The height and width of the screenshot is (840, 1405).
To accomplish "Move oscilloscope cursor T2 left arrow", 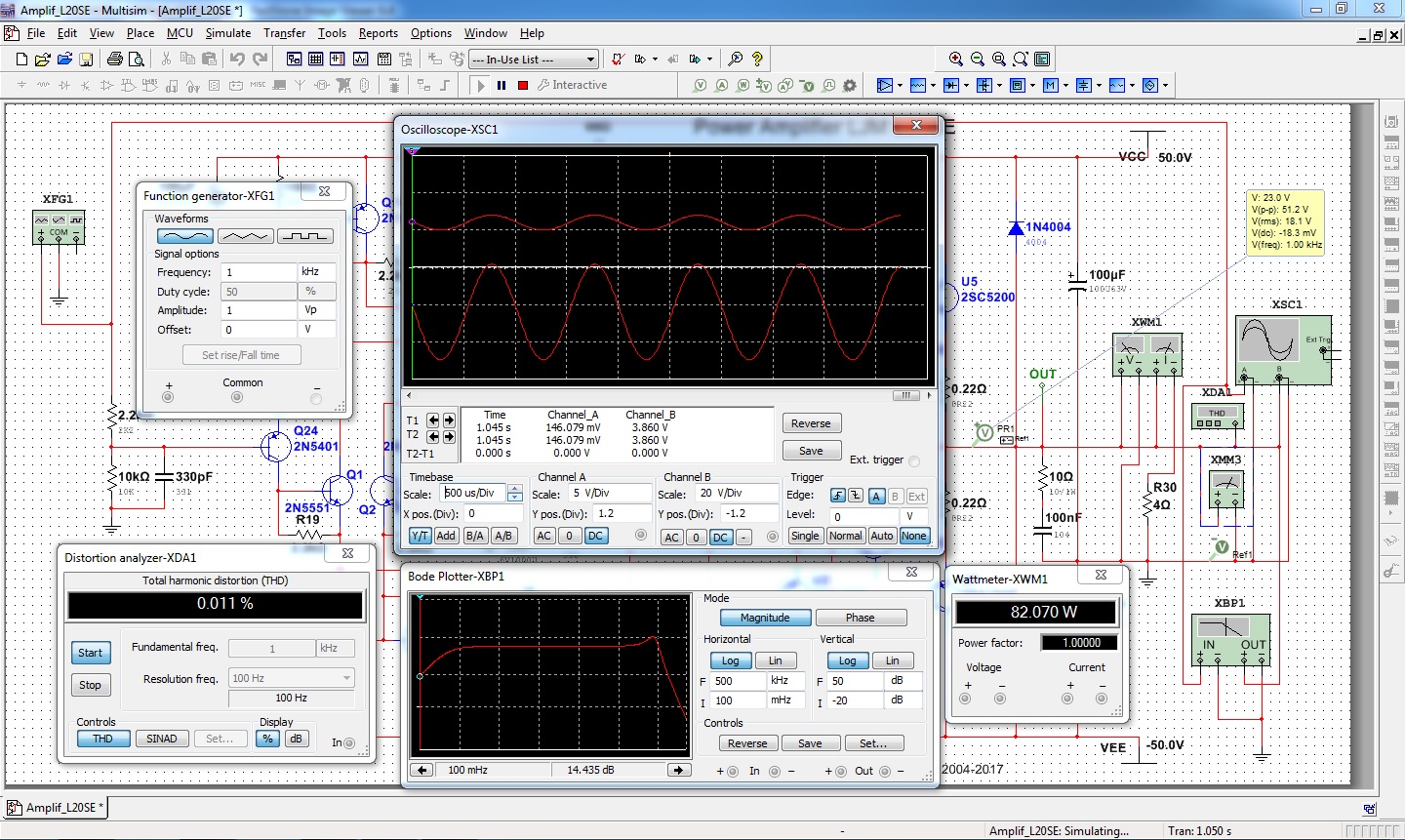I will pos(433,437).
